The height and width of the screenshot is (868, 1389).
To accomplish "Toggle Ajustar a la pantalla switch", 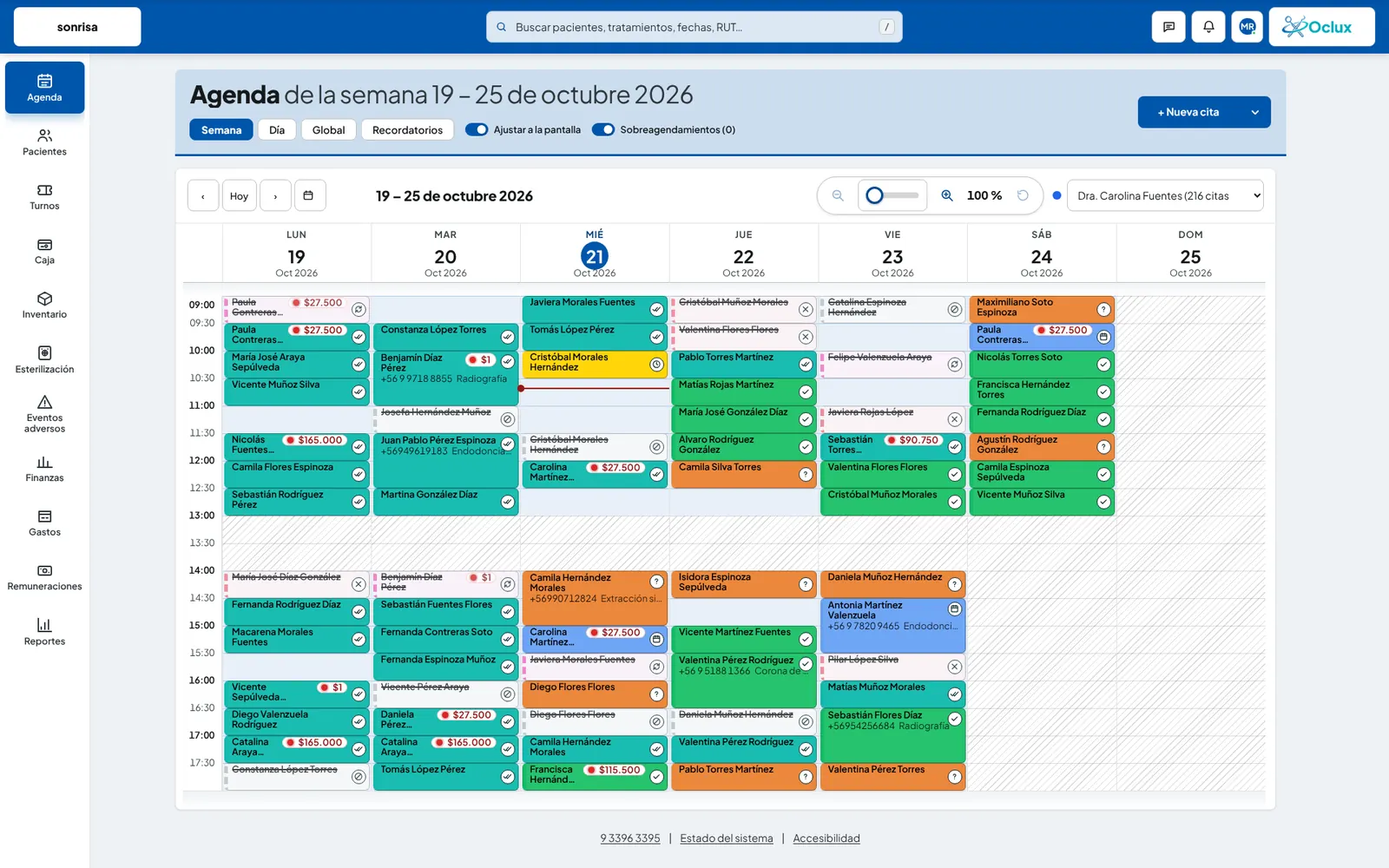I will tap(477, 129).
